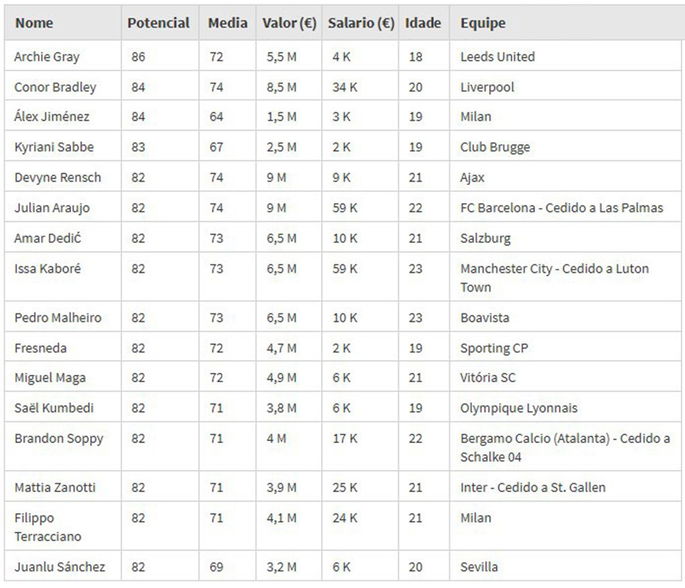Viewport: 685px width, 588px height.
Task: Click the Liverpool team cell
Action: [487, 87]
